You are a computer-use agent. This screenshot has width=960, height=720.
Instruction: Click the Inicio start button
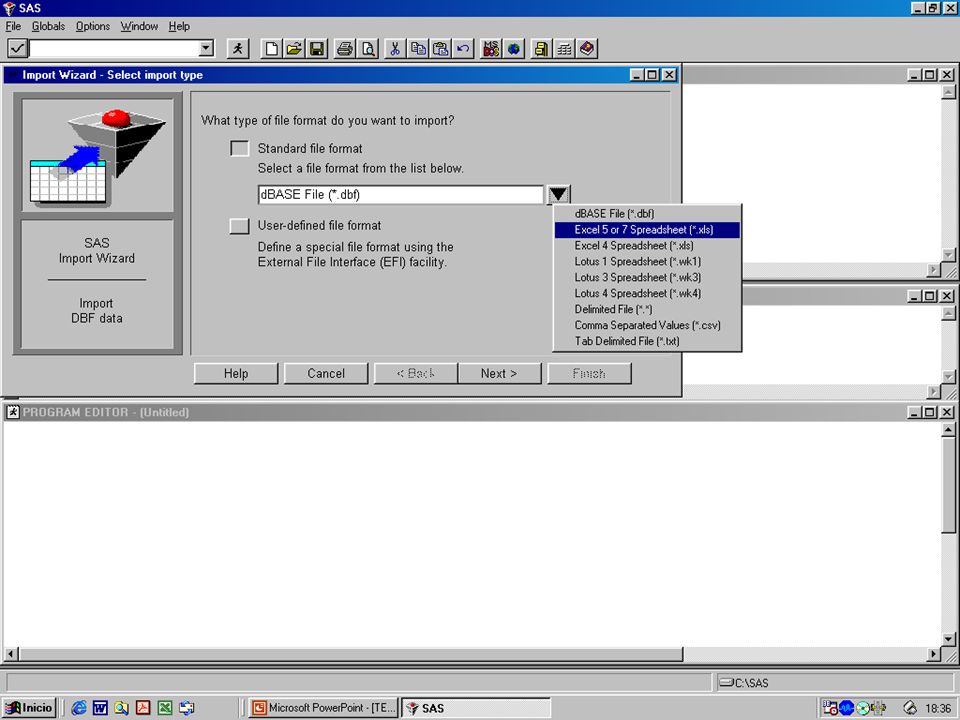(29, 708)
